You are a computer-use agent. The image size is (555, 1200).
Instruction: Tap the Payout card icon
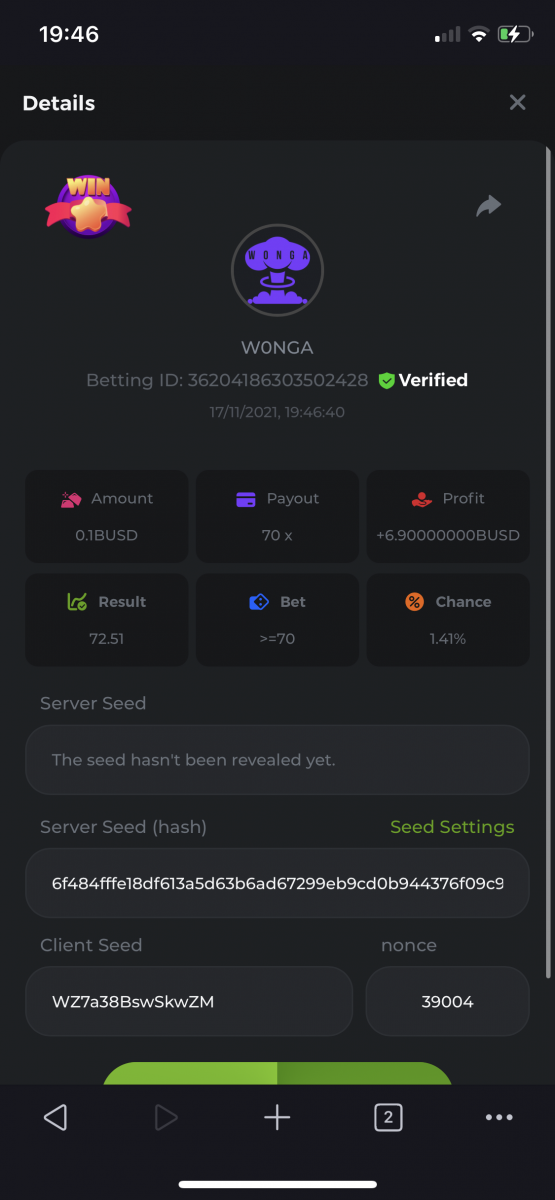click(246, 499)
